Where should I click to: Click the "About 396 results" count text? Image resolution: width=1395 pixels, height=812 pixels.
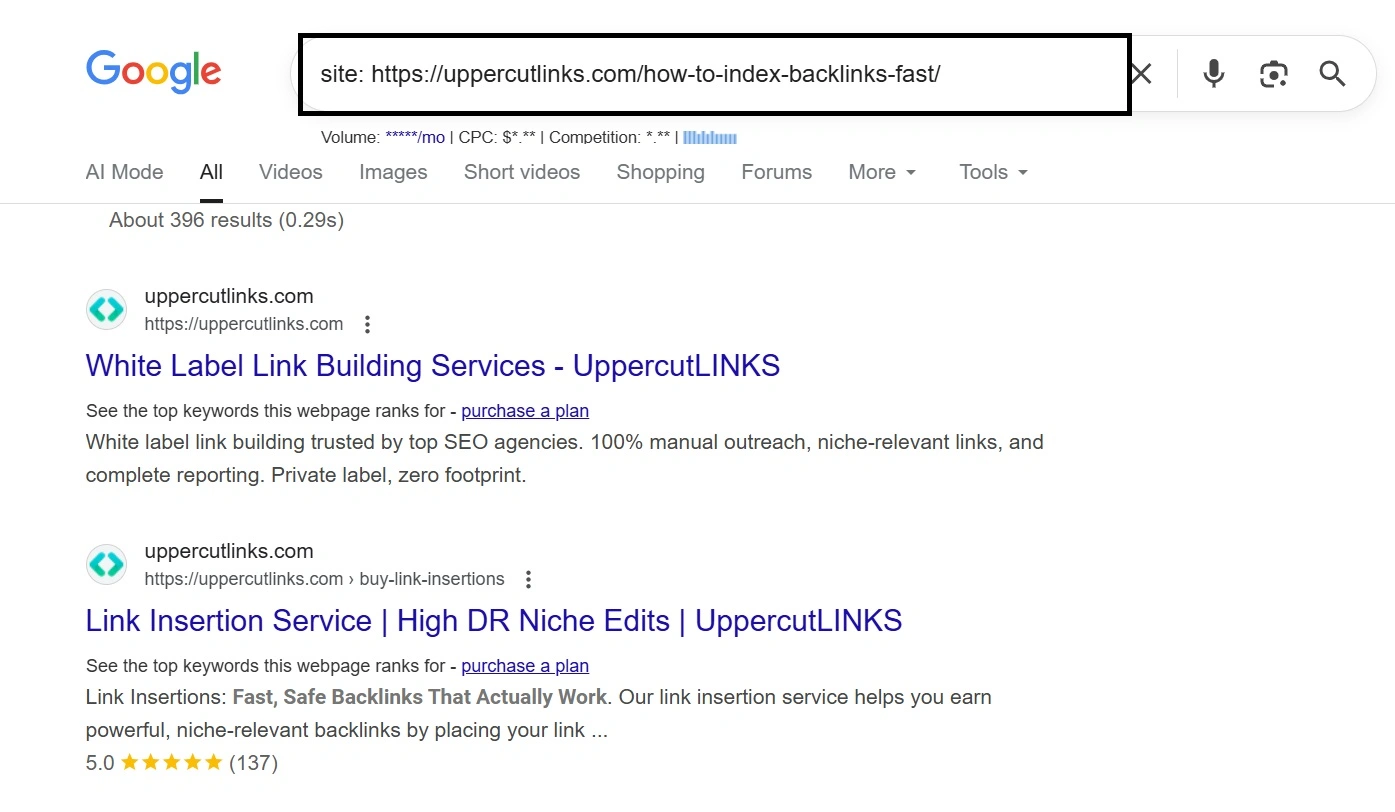click(226, 220)
